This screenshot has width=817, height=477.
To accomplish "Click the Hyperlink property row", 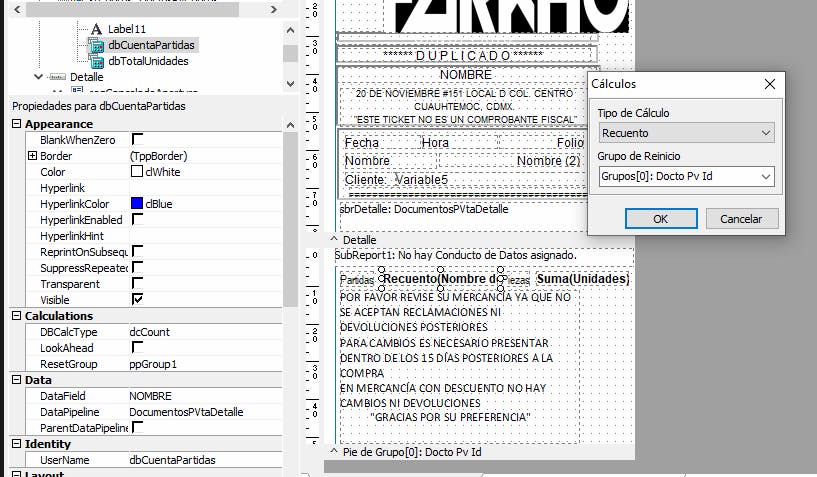I will (x=154, y=188).
